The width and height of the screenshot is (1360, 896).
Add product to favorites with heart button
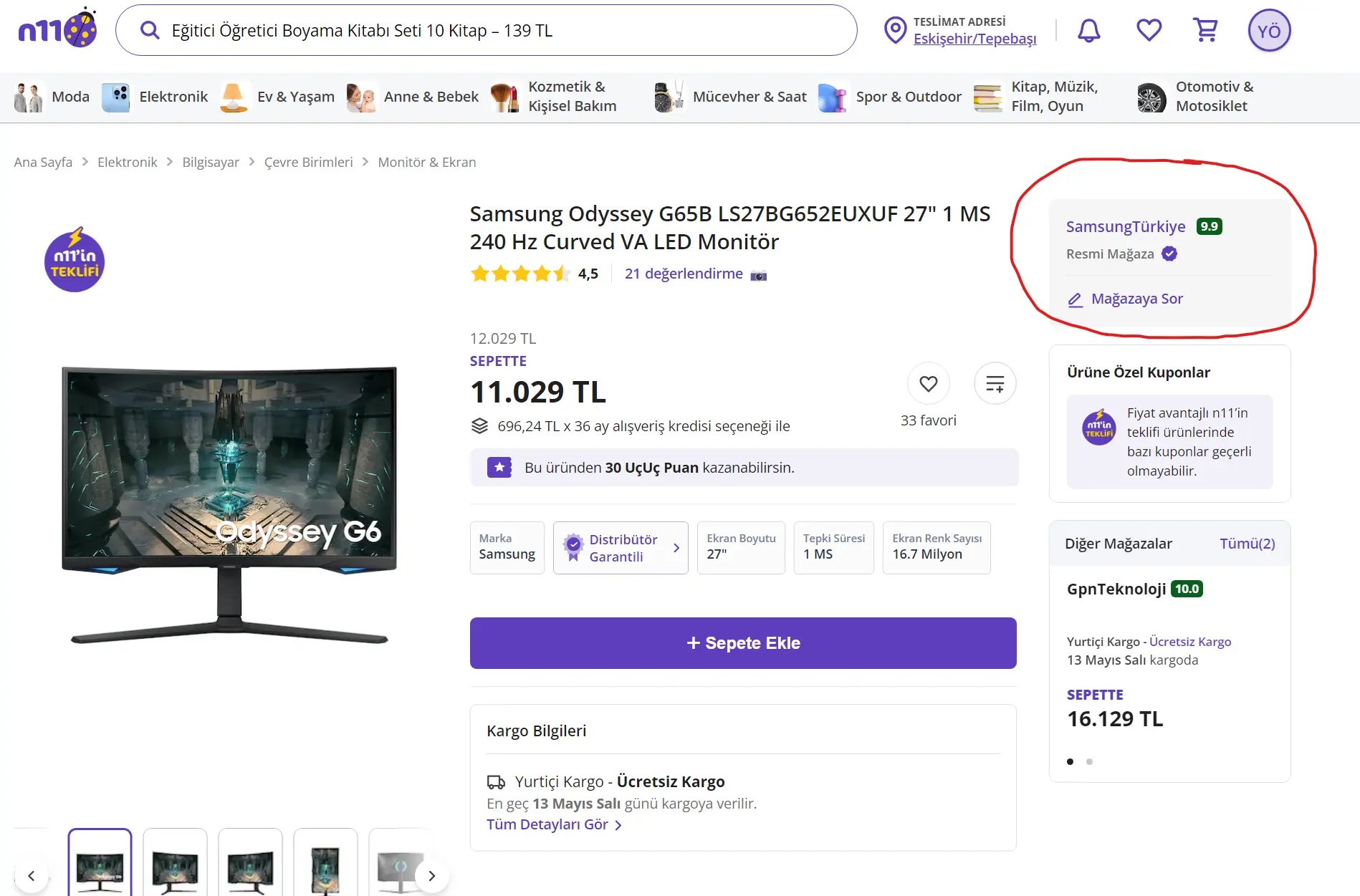pyautogui.click(x=929, y=384)
